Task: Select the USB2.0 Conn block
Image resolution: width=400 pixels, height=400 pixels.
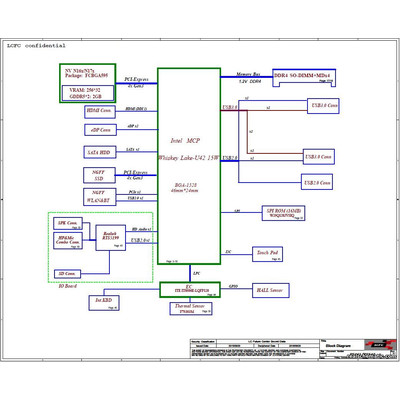Action: [317, 182]
